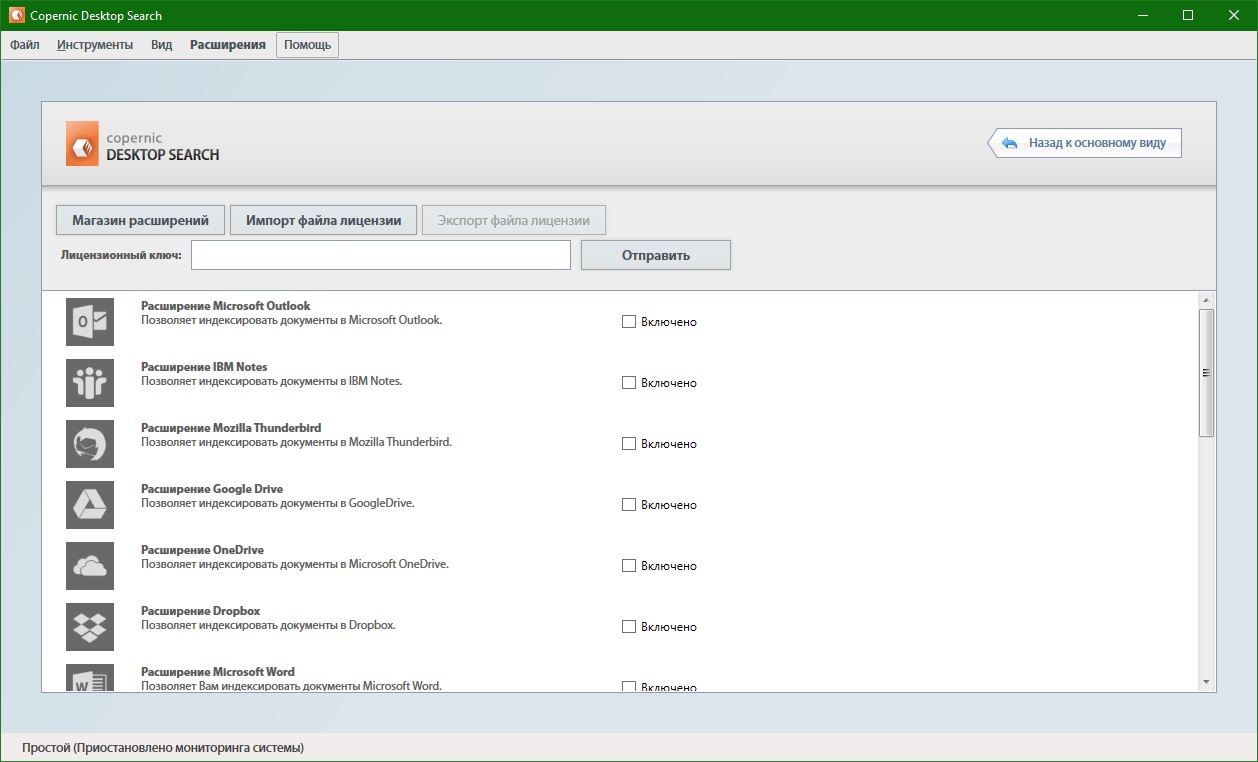The image size is (1258, 762).
Task: Open Магазин расширений
Action: 140,220
